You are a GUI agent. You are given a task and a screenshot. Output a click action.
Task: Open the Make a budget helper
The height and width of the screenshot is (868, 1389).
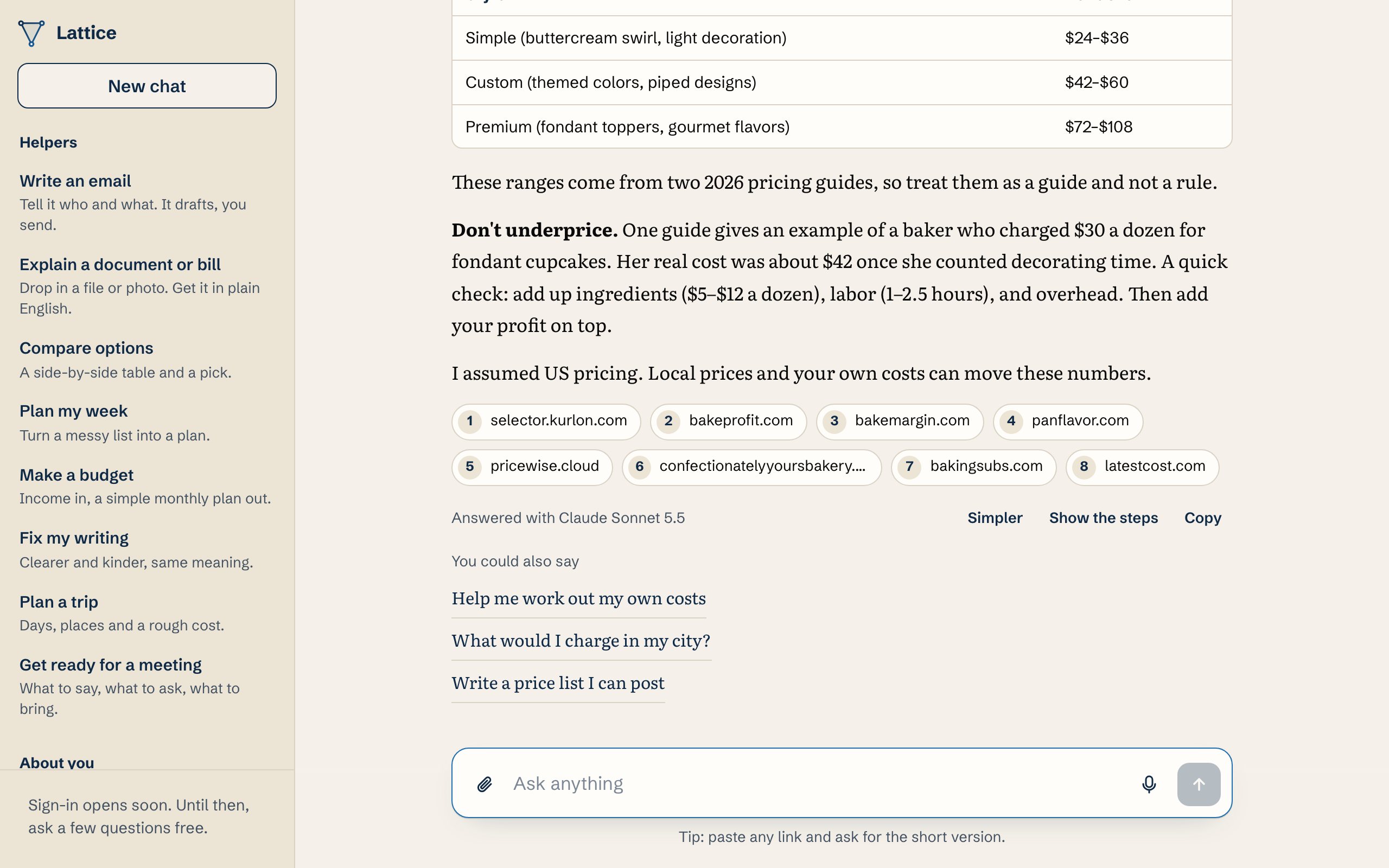click(x=147, y=486)
